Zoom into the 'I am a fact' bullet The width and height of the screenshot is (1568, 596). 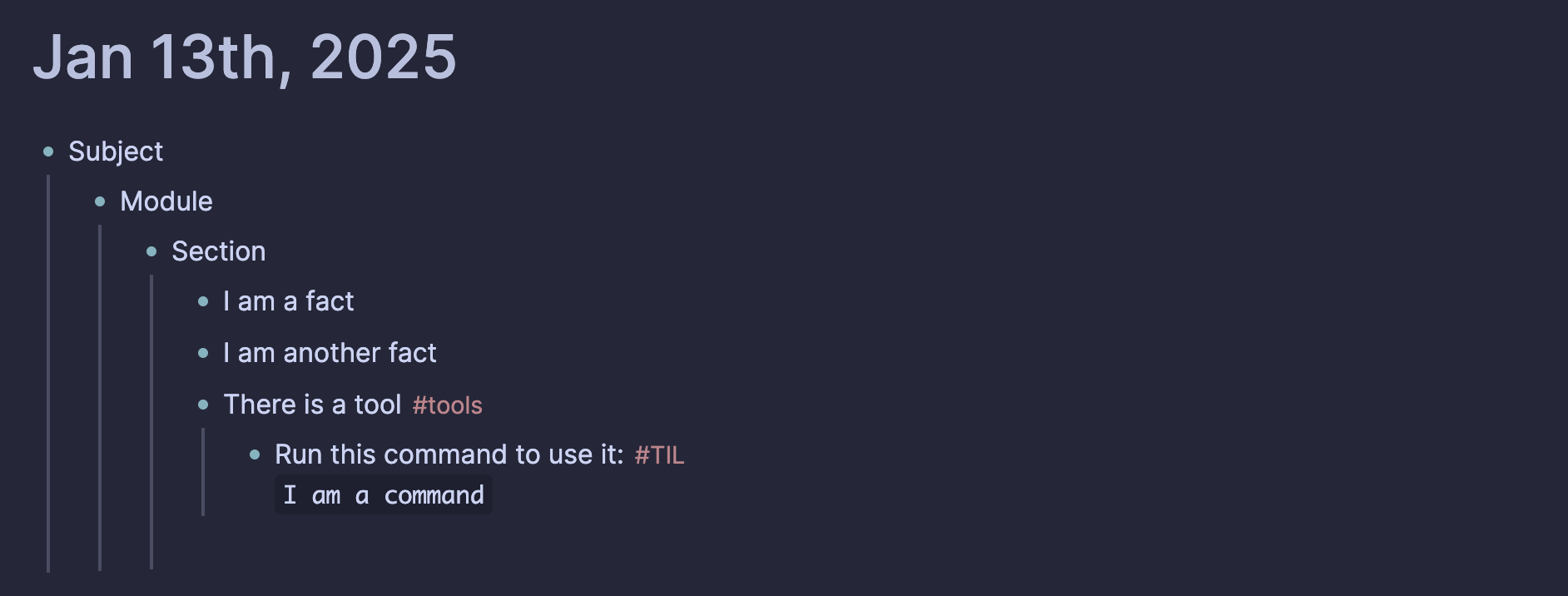(203, 301)
